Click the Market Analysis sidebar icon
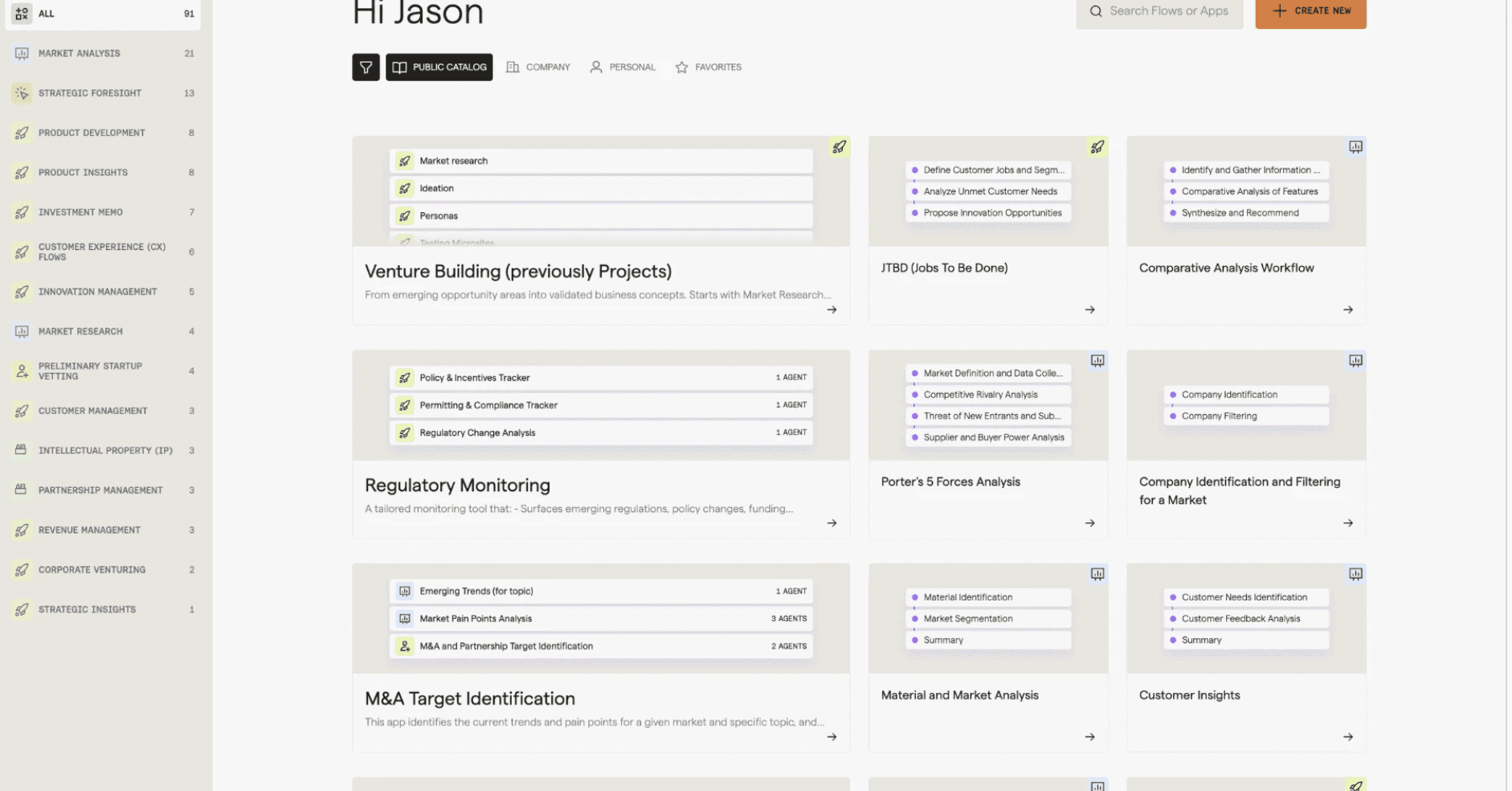 22,53
